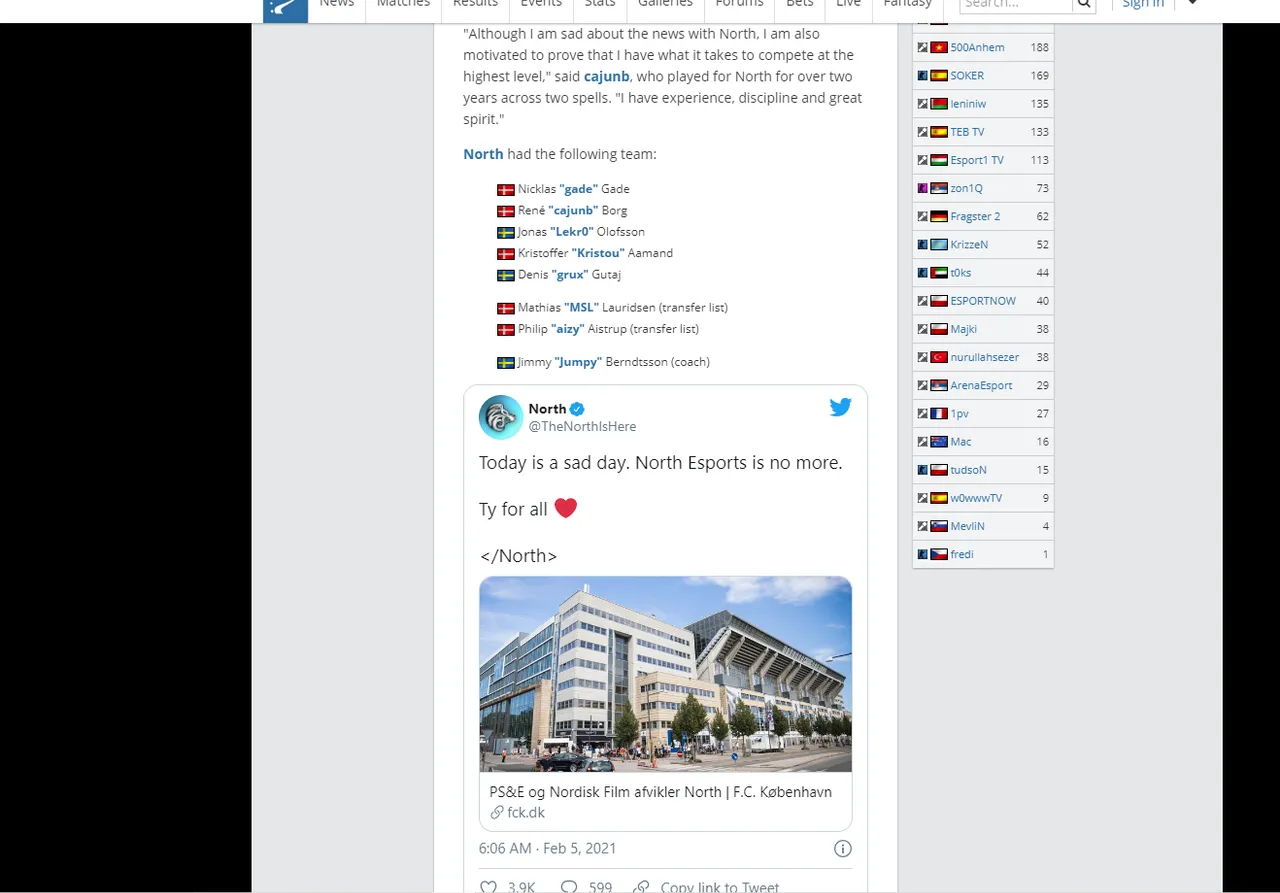This screenshot has width=1280, height=893.
Task: Open the @TheNorthIsHere Twitter handle
Action: pos(582,427)
